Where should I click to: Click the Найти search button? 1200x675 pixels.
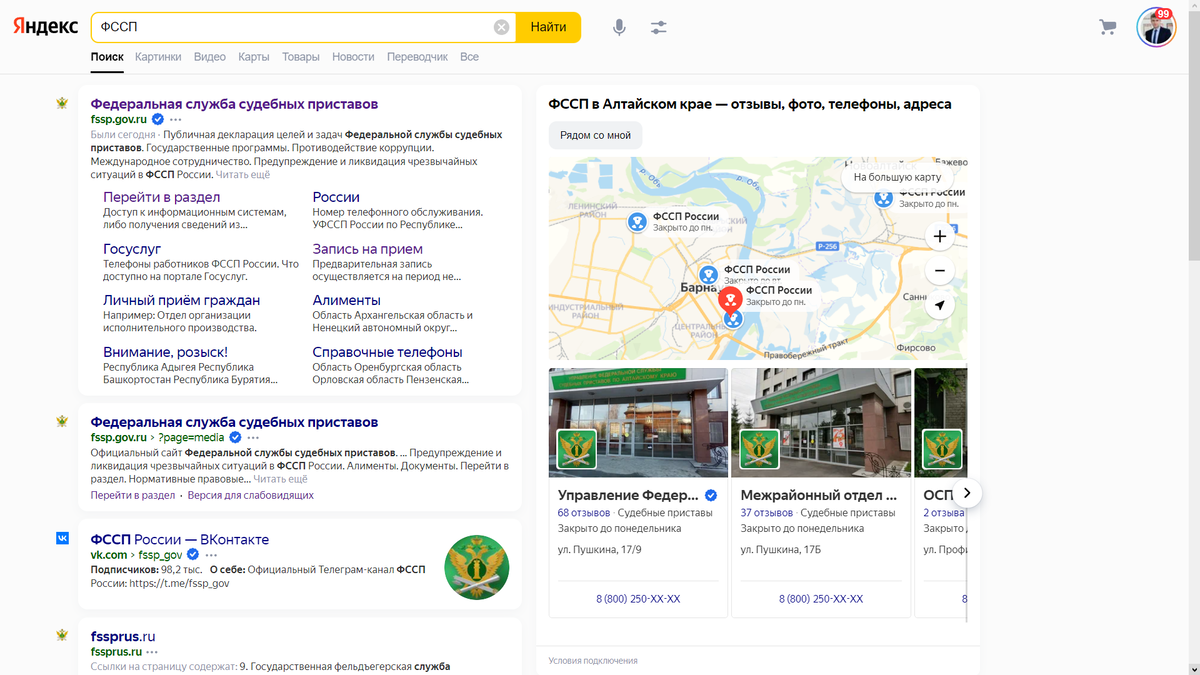point(548,27)
